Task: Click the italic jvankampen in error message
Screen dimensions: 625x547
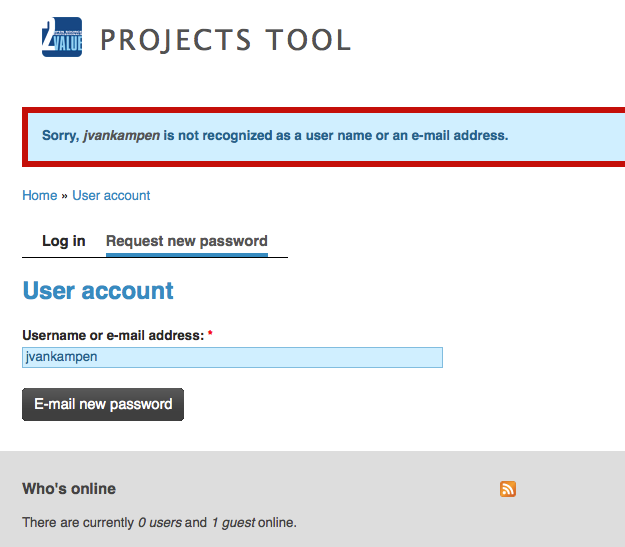Action: [122, 136]
